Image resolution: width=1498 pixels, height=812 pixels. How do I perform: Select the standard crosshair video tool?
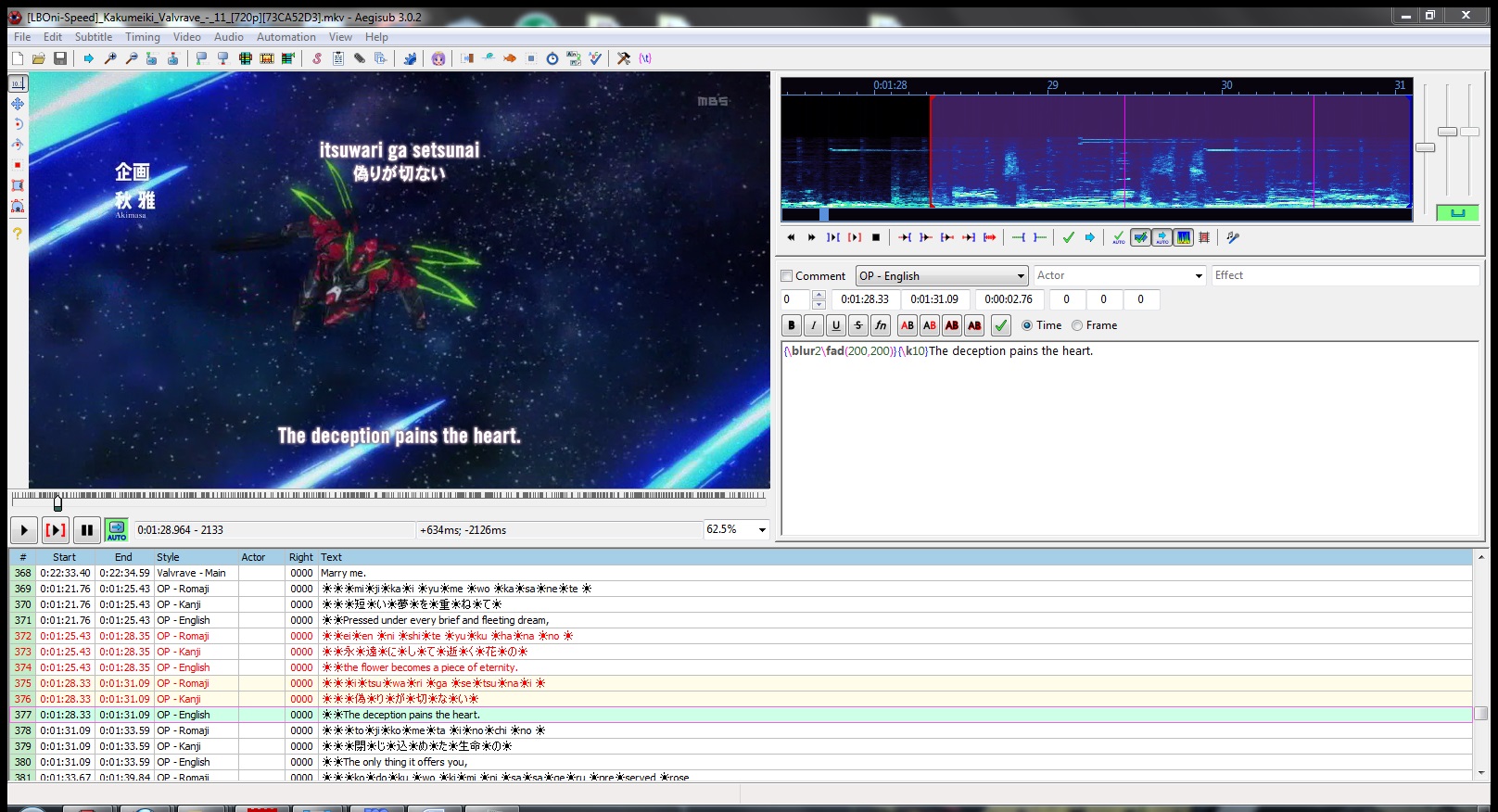[x=18, y=83]
